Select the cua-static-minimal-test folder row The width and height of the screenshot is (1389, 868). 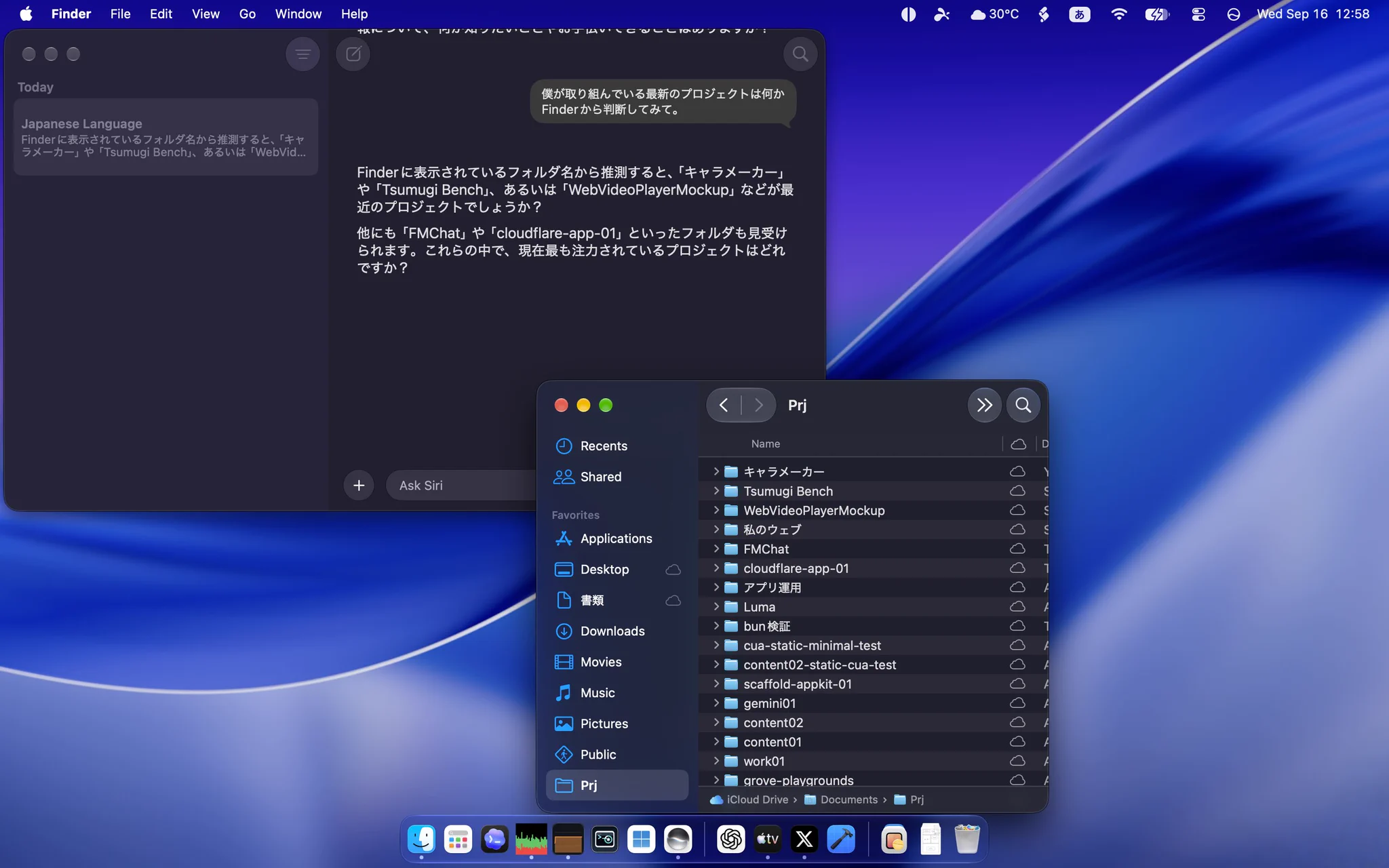[874, 646]
